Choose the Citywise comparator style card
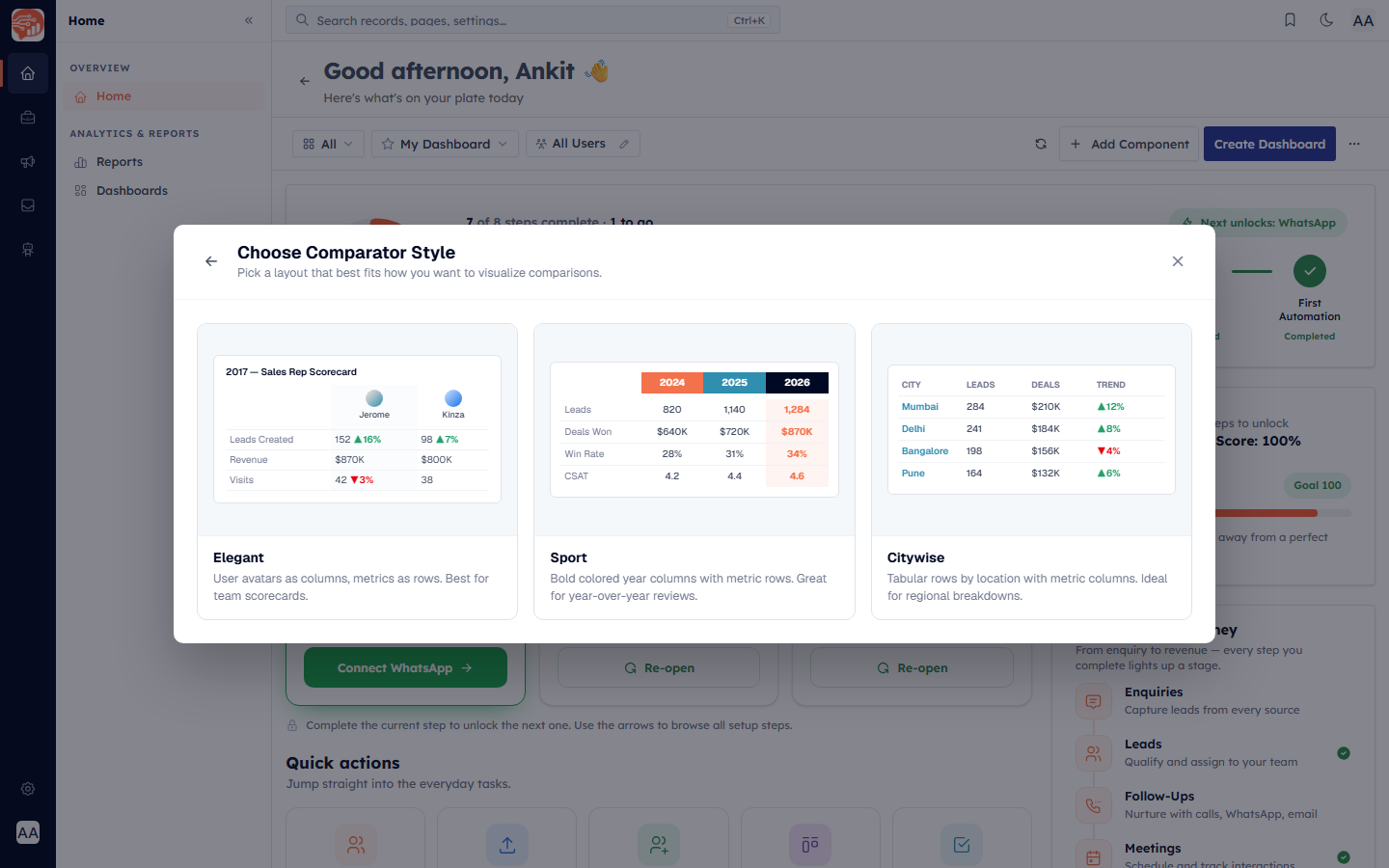 click(1031, 472)
